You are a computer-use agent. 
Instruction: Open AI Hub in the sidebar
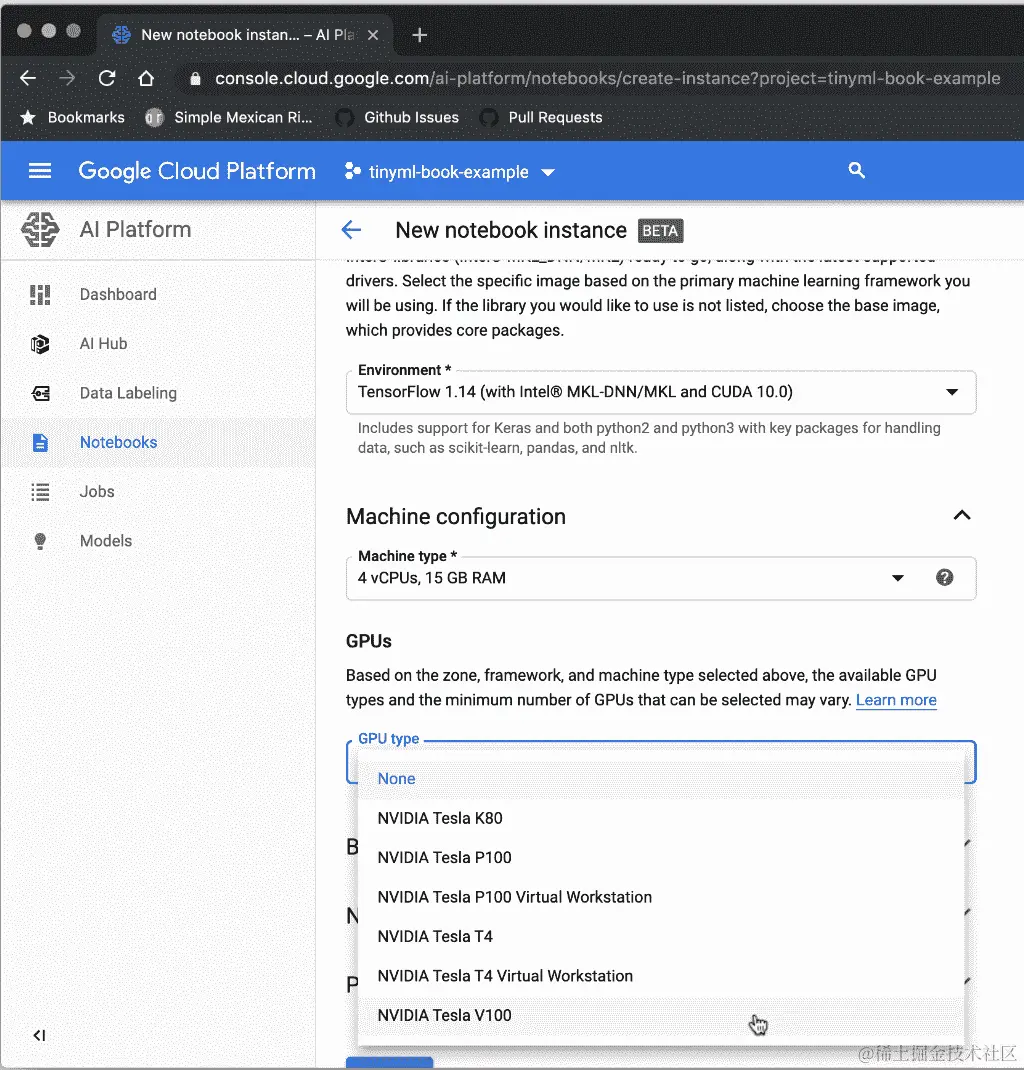(x=158, y=344)
